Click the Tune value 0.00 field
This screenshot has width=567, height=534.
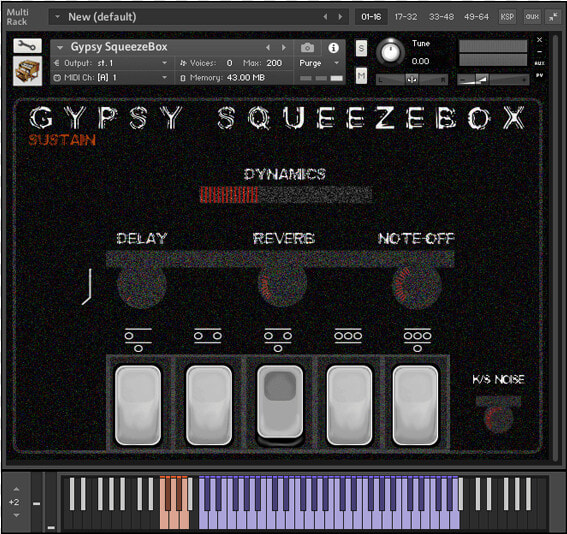click(420, 61)
